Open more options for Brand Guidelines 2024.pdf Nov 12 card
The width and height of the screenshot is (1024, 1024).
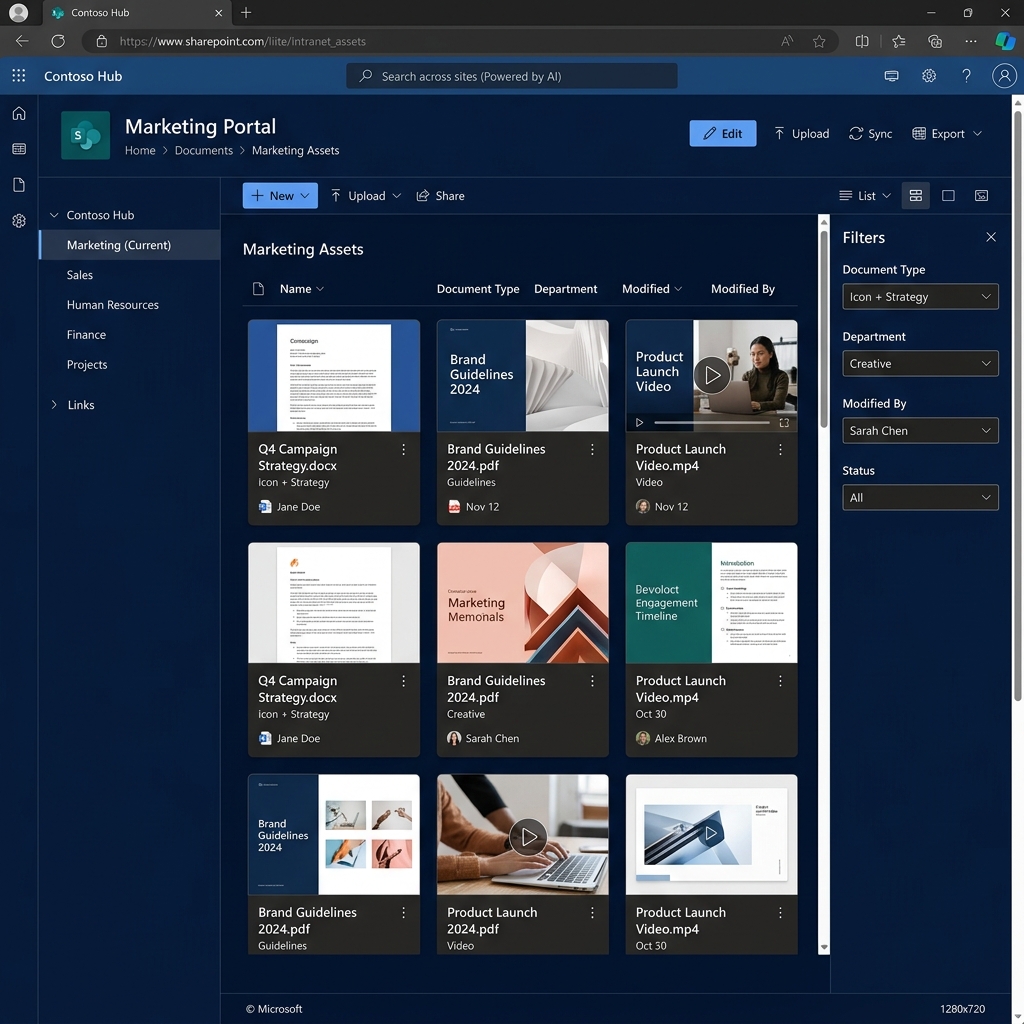click(x=592, y=449)
